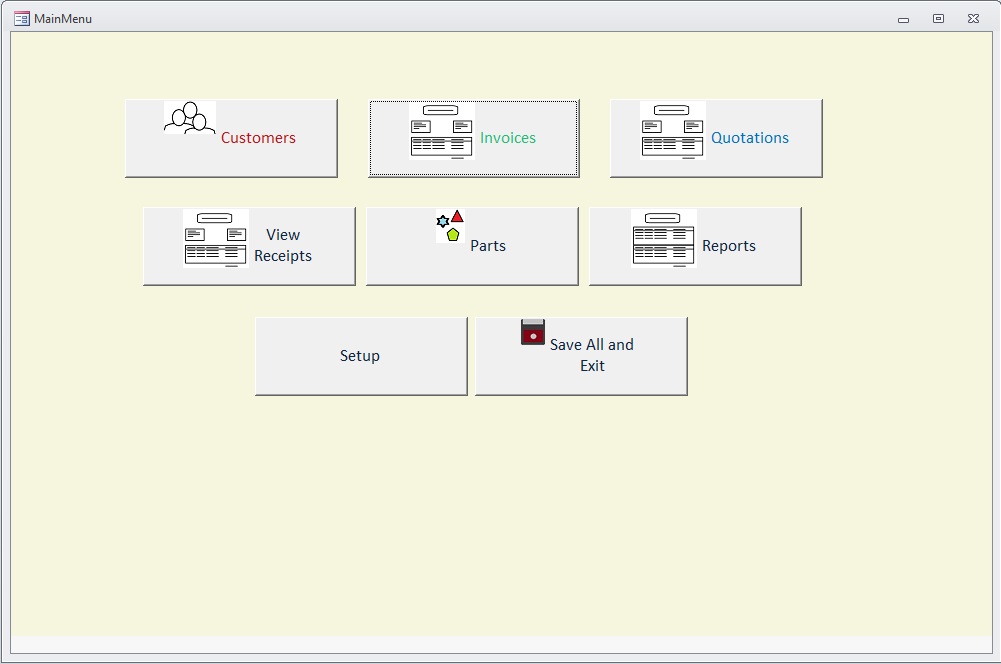1001x664 pixels.
Task: Click the document icon on Quotations button
Action: (x=672, y=131)
